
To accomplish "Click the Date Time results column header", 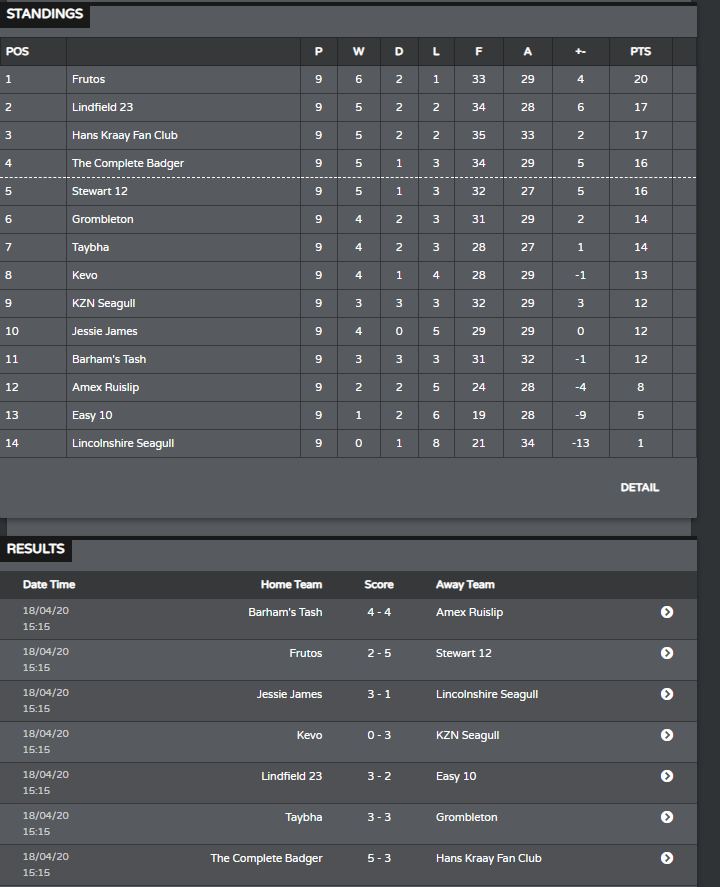I will pyautogui.click(x=49, y=585).
